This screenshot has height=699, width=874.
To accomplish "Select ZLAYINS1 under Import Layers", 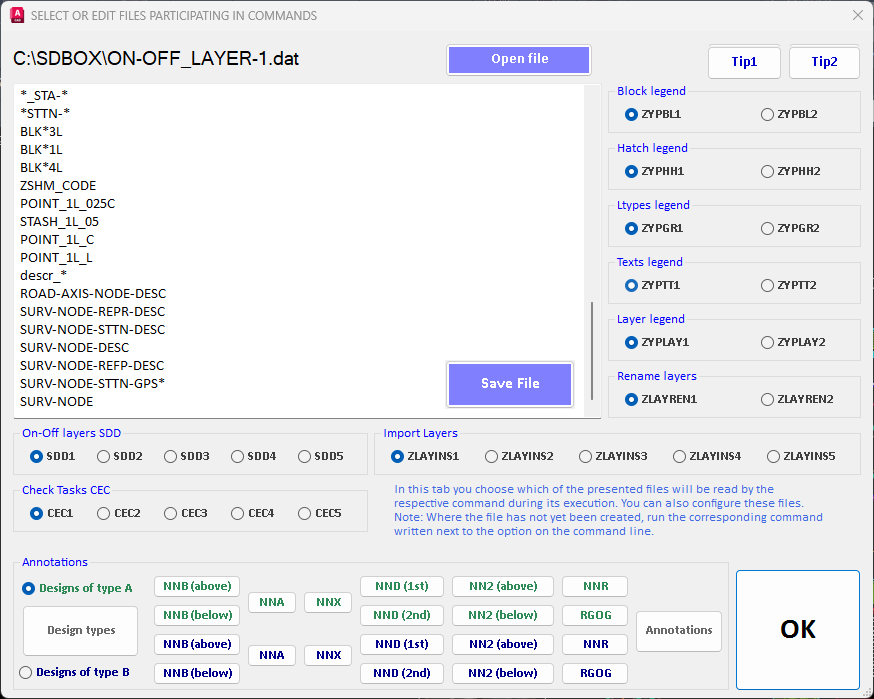I will (425, 457).
